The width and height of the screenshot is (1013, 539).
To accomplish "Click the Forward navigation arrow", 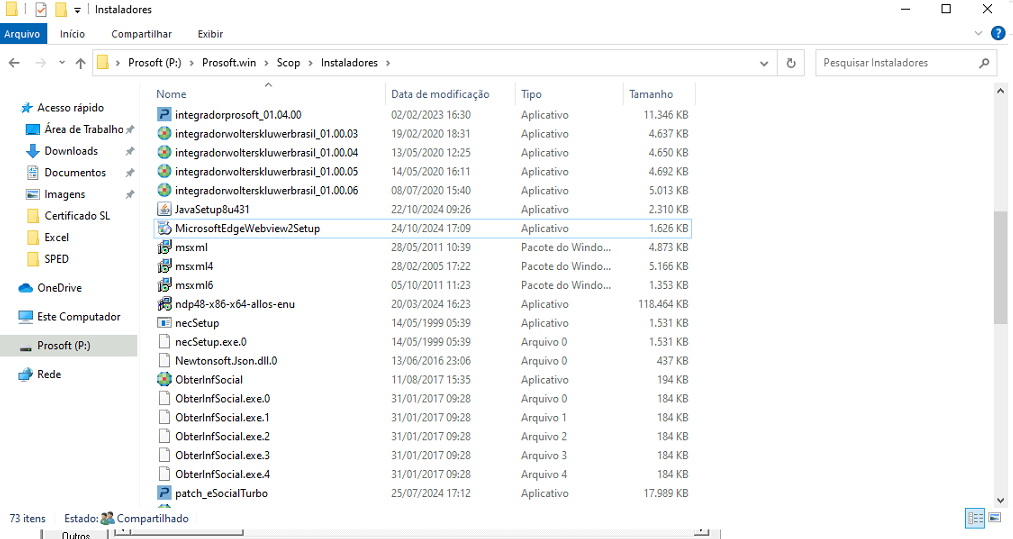I will (41, 63).
